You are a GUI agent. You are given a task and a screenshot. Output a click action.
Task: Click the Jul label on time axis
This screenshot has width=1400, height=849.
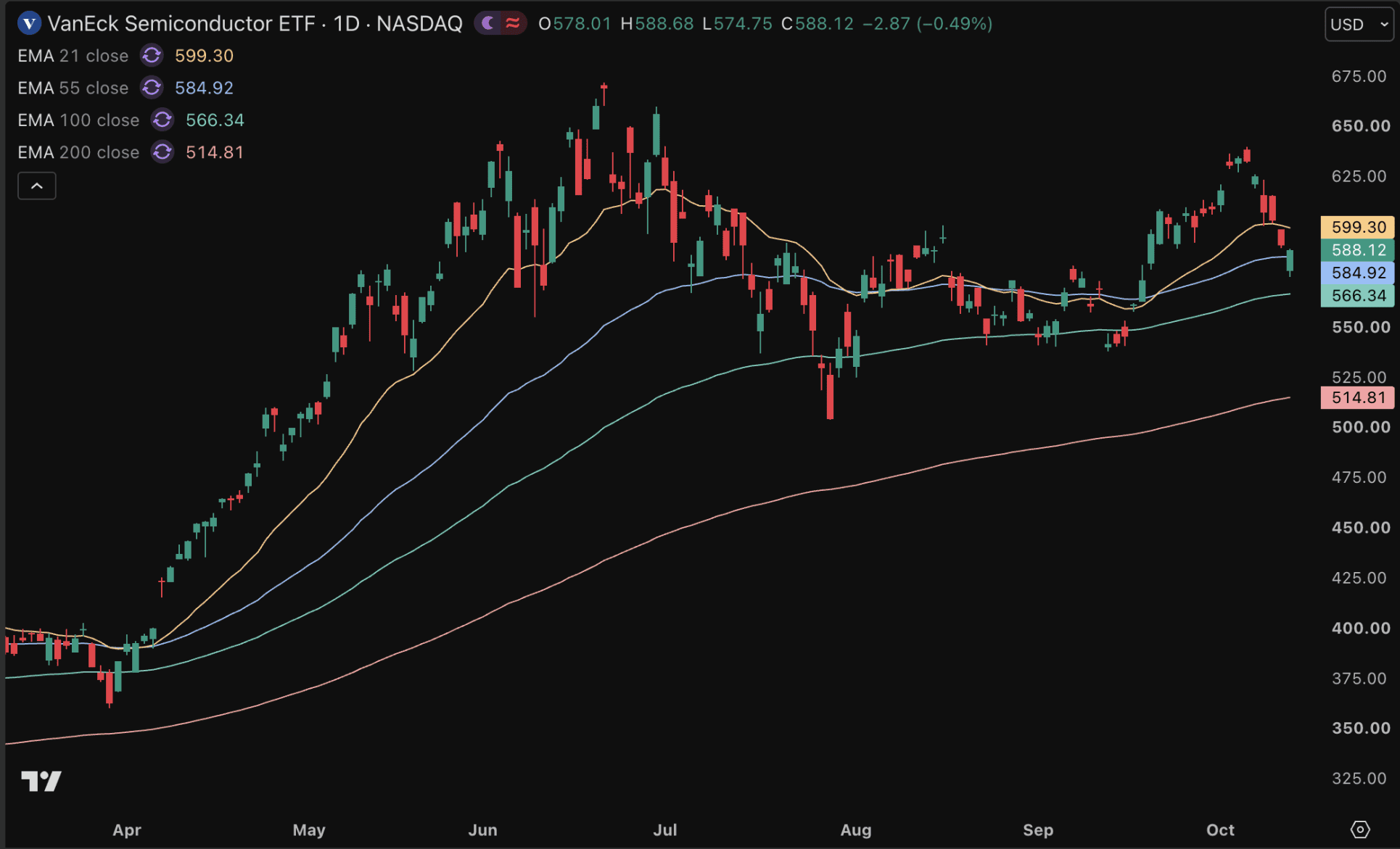click(665, 830)
